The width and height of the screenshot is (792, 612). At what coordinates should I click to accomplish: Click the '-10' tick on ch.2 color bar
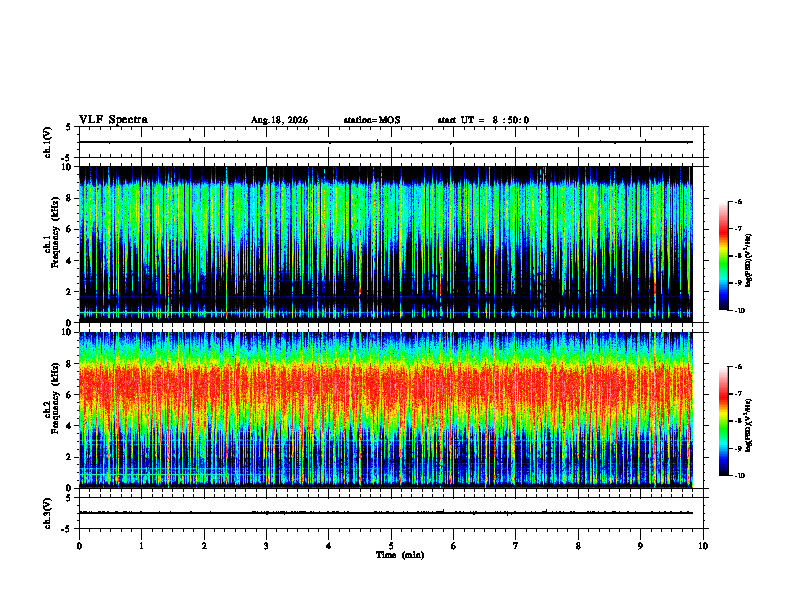coord(739,476)
